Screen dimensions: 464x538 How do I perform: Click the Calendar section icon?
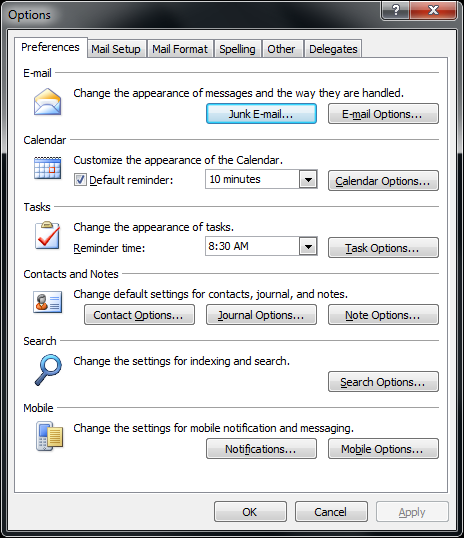[47, 168]
